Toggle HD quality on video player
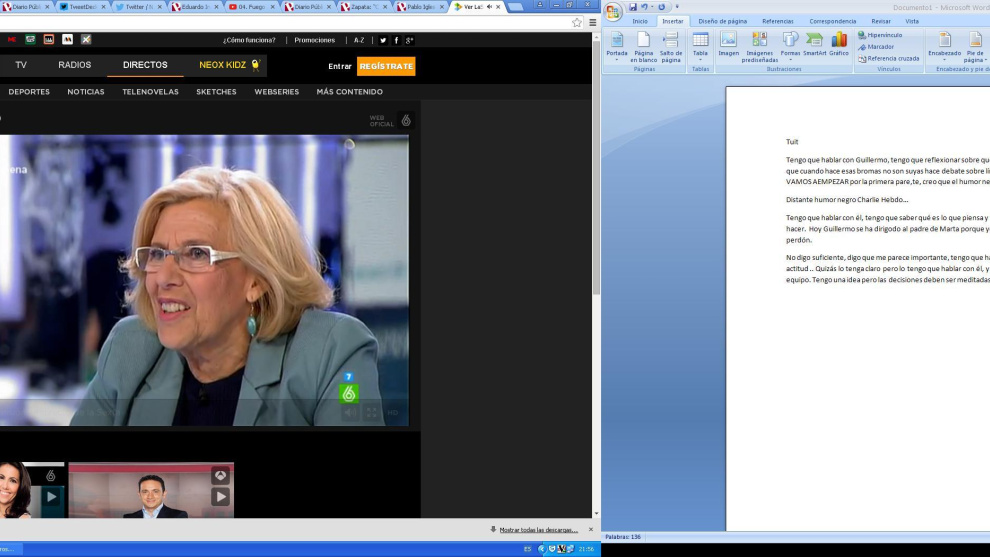990x557 pixels. tap(393, 412)
